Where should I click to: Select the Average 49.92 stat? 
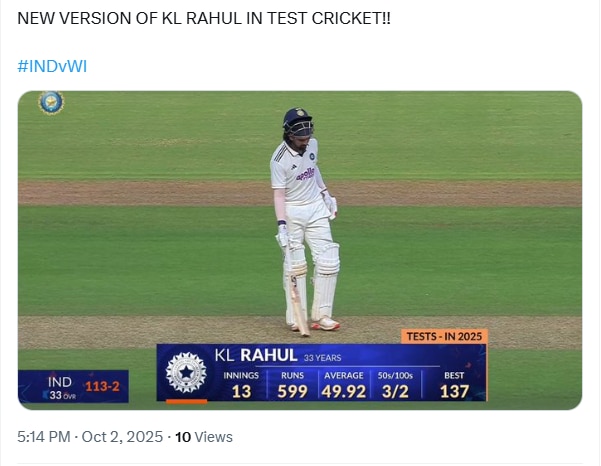[x=342, y=385]
